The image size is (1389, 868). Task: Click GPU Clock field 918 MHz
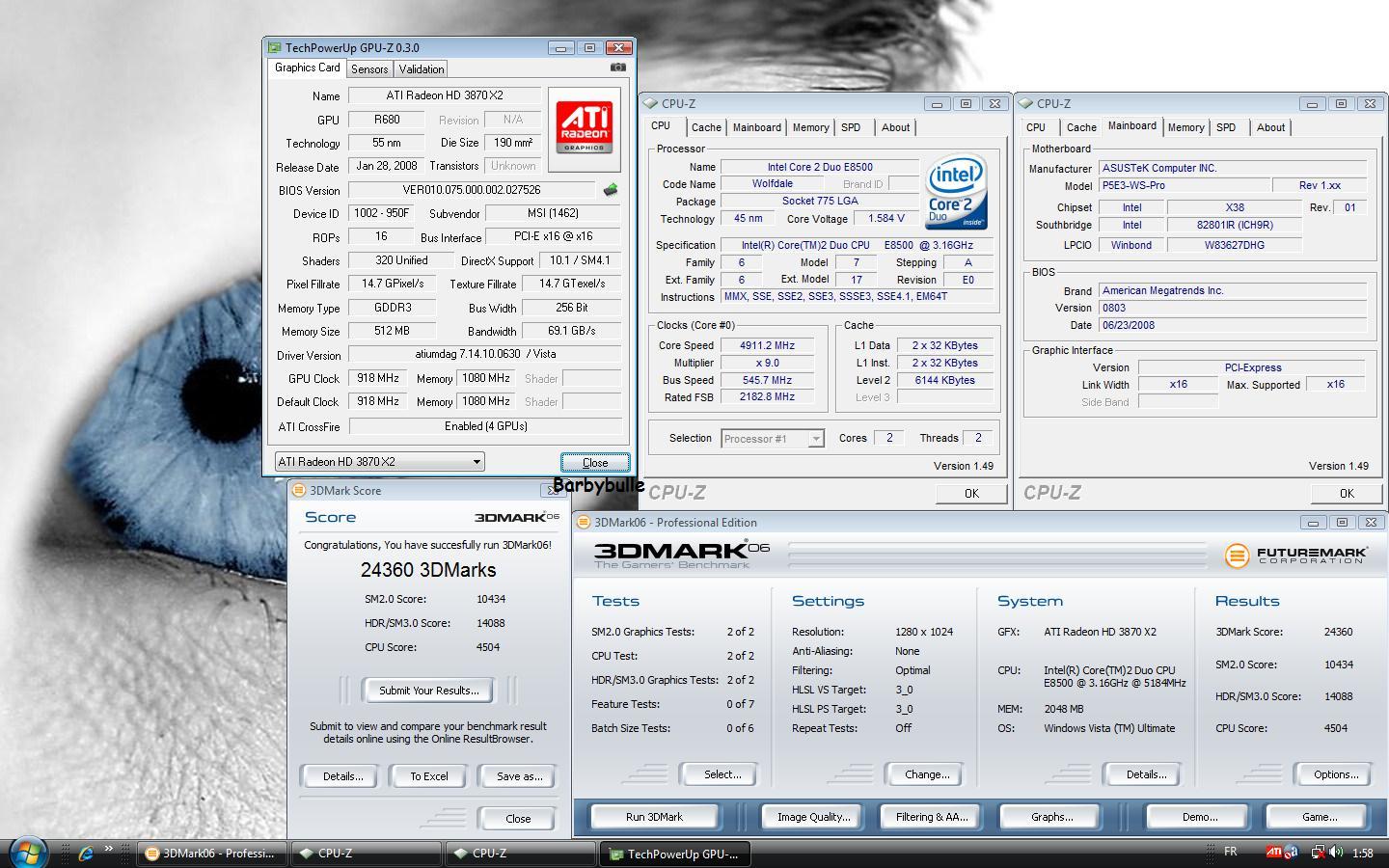click(x=377, y=378)
